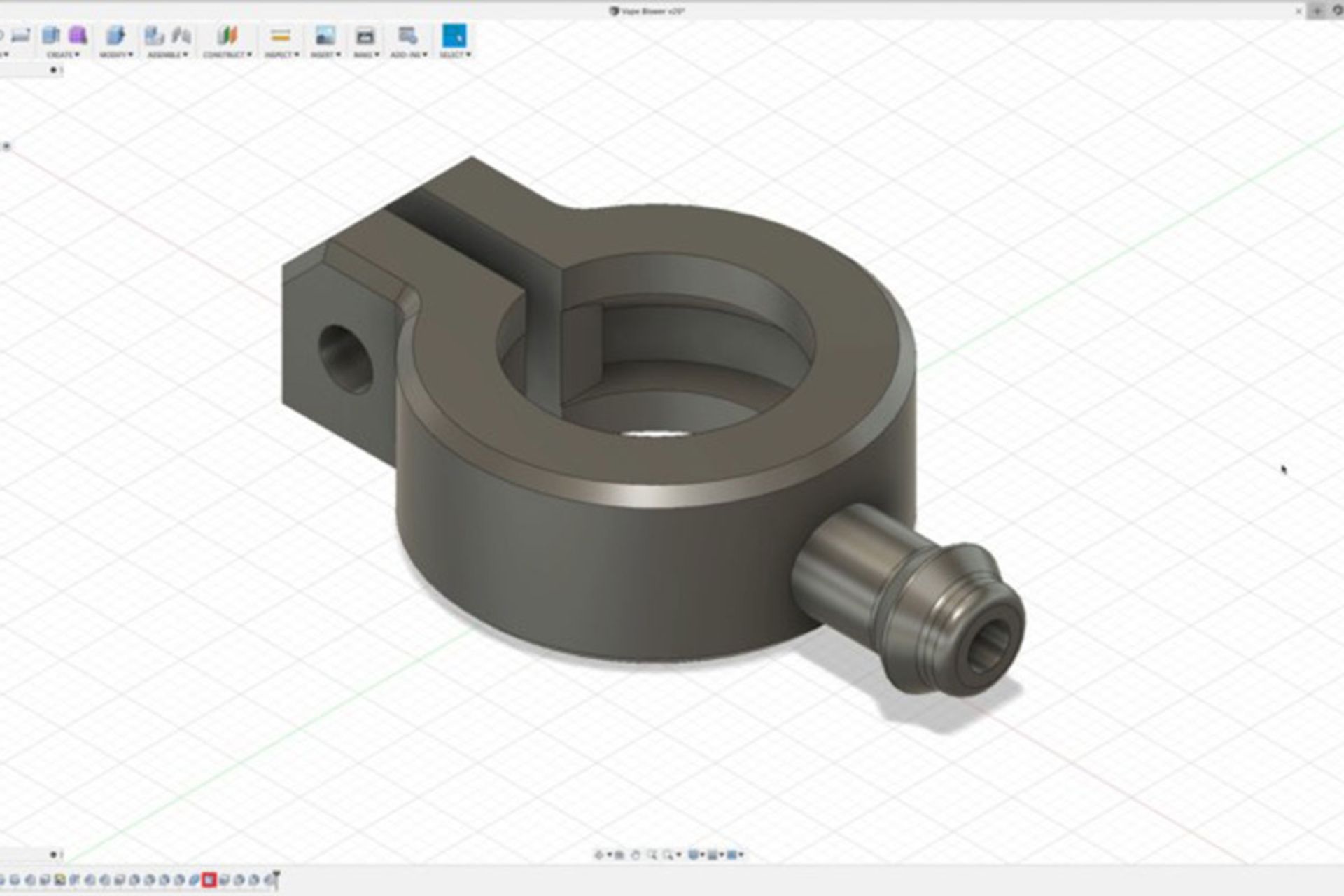The image size is (1344, 896).
Task: Expand the ASSEMBLE dropdown menu
Action: (167, 55)
